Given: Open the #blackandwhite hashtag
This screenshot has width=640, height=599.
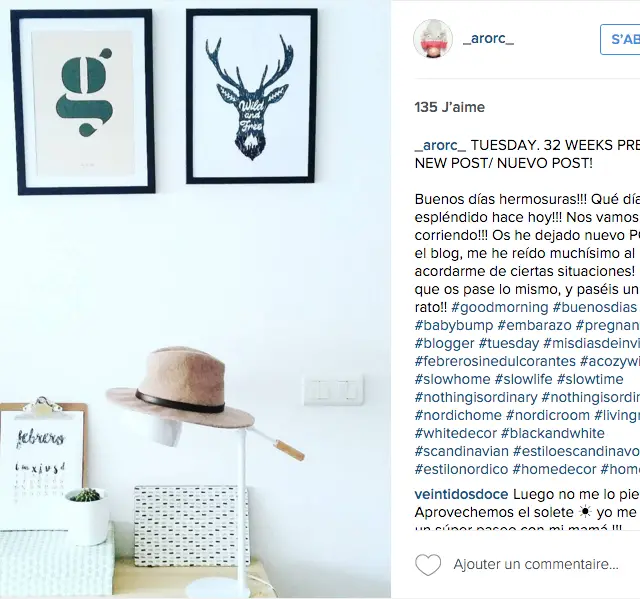Looking at the screenshot, I should [x=553, y=433].
